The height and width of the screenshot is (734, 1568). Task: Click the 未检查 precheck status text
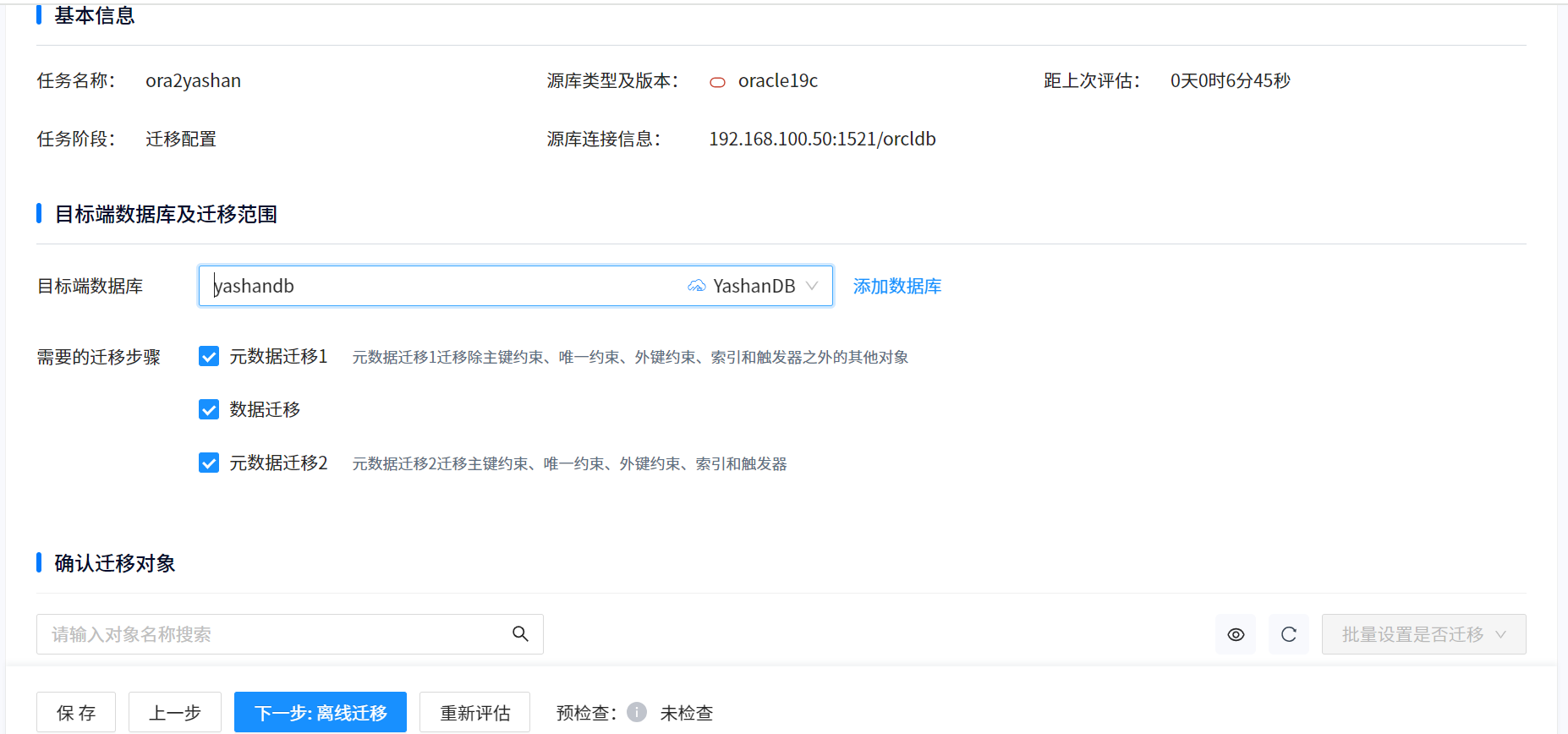(x=687, y=713)
